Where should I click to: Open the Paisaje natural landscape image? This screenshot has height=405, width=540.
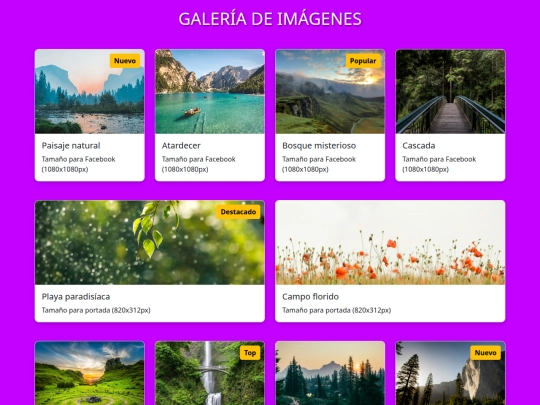coord(90,92)
